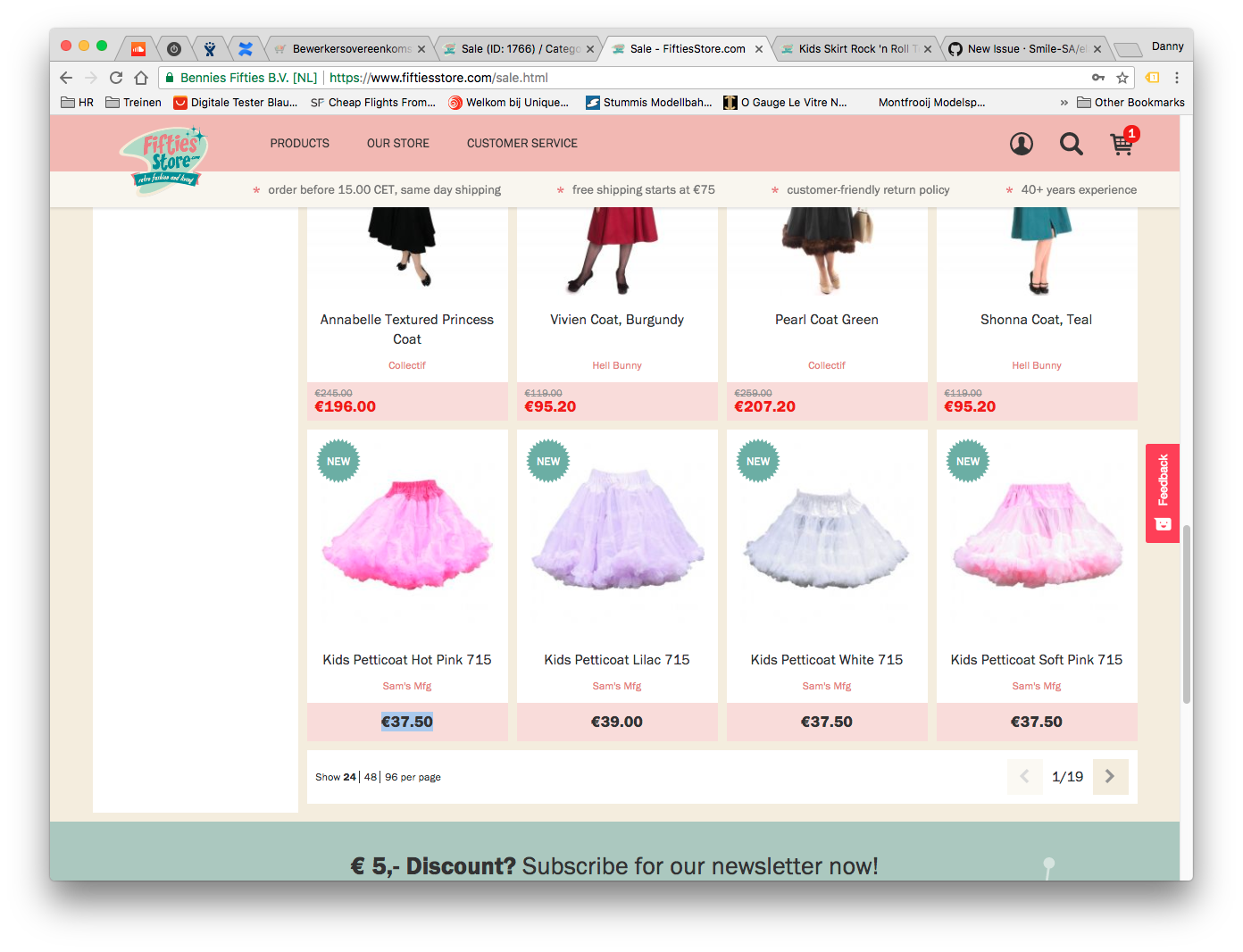Open Cheap Flights From bookmark

(x=373, y=103)
